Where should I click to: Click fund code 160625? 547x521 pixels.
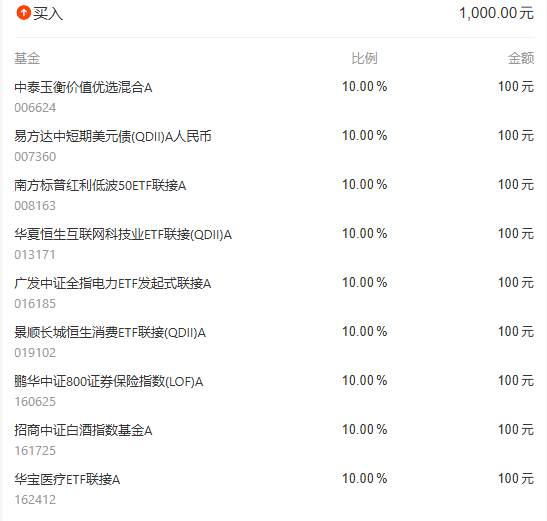click(35, 402)
